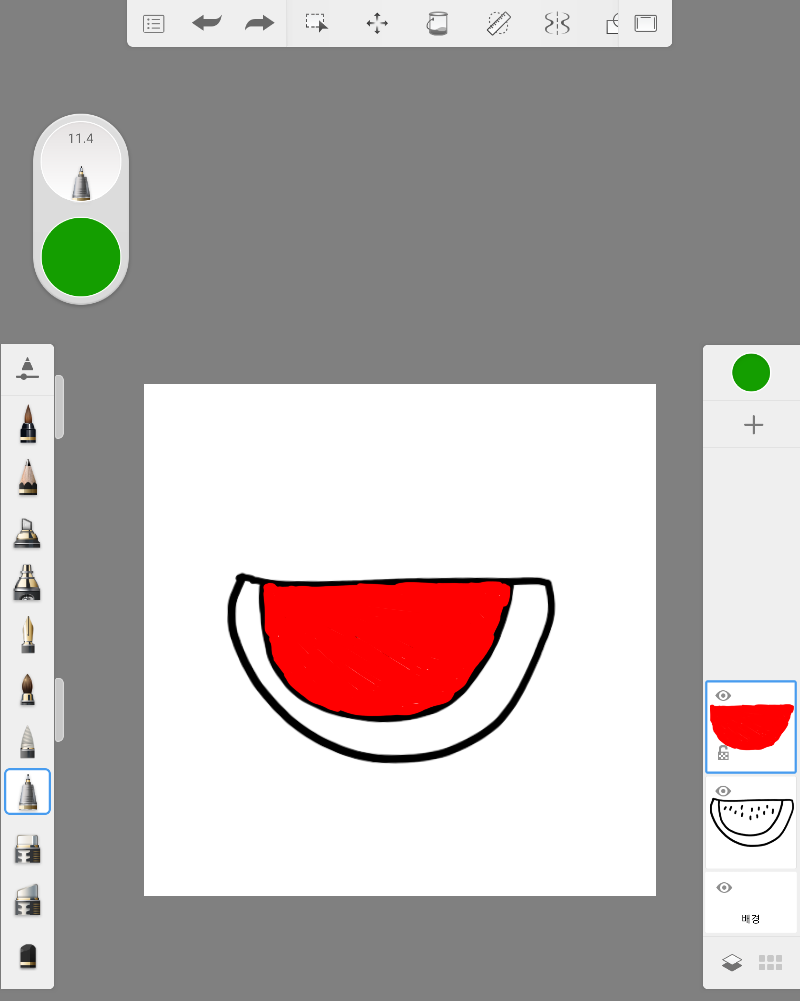This screenshot has width=800, height=1001.
Task: Choose the flood fill bucket tool
Action: [x=437, y=24]
